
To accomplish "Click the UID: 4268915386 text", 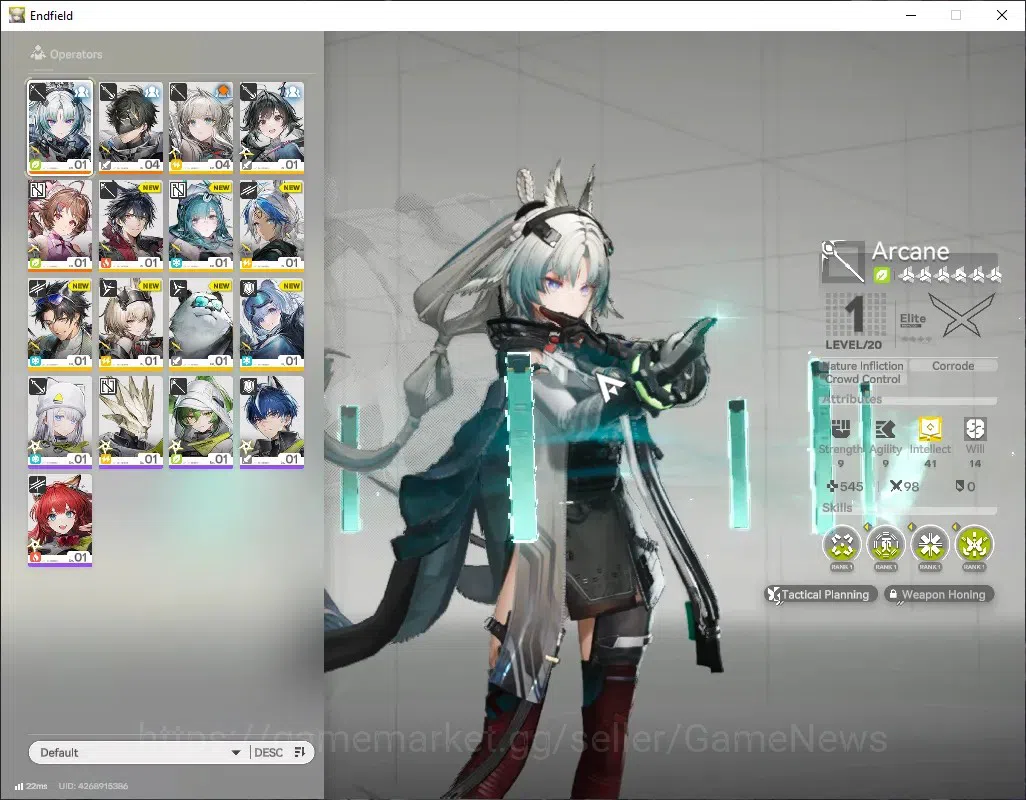I will pos(94,786).
